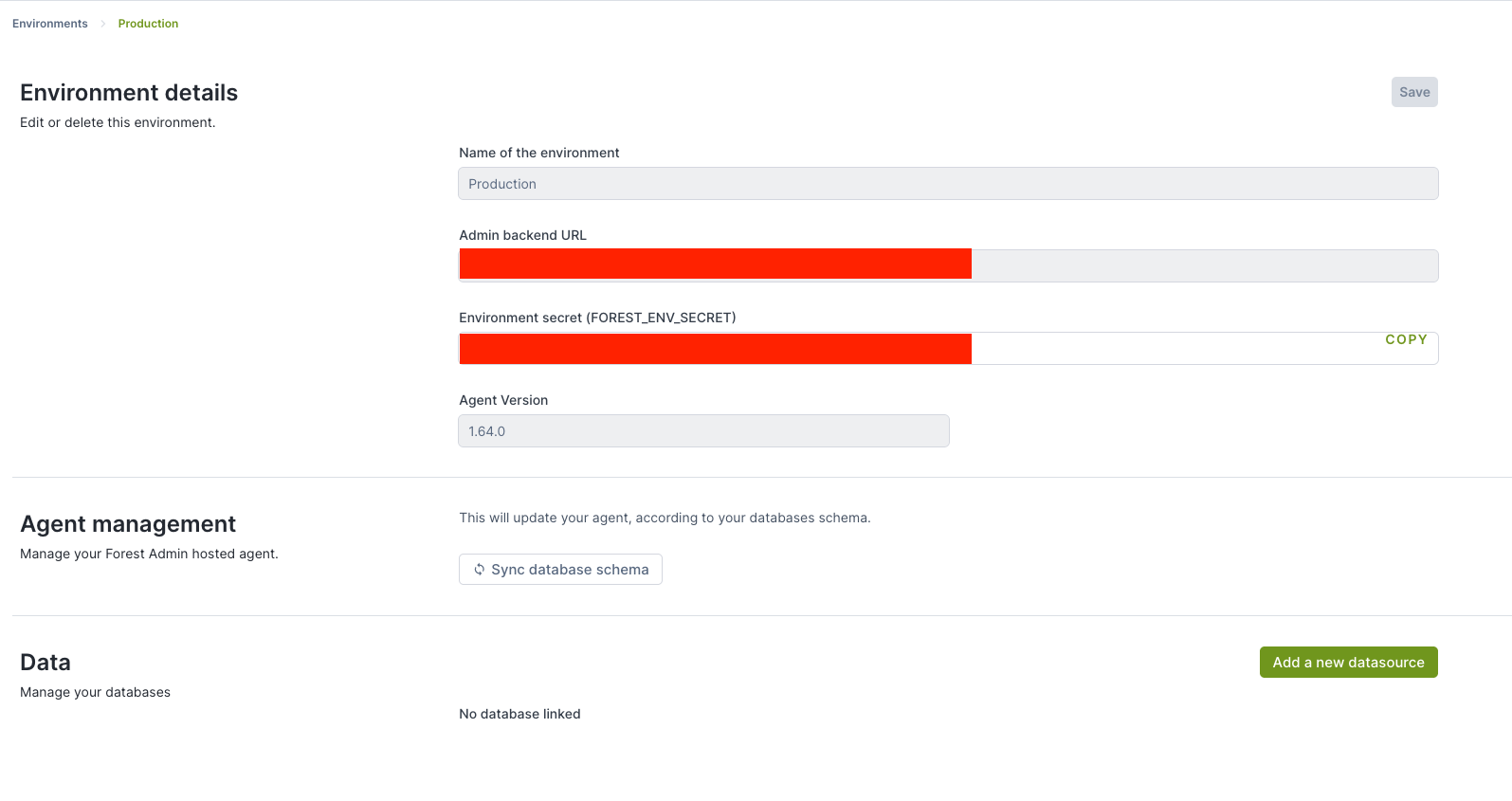
Task: Go back to Environments breadcrumb
Action: coord(50,24)
